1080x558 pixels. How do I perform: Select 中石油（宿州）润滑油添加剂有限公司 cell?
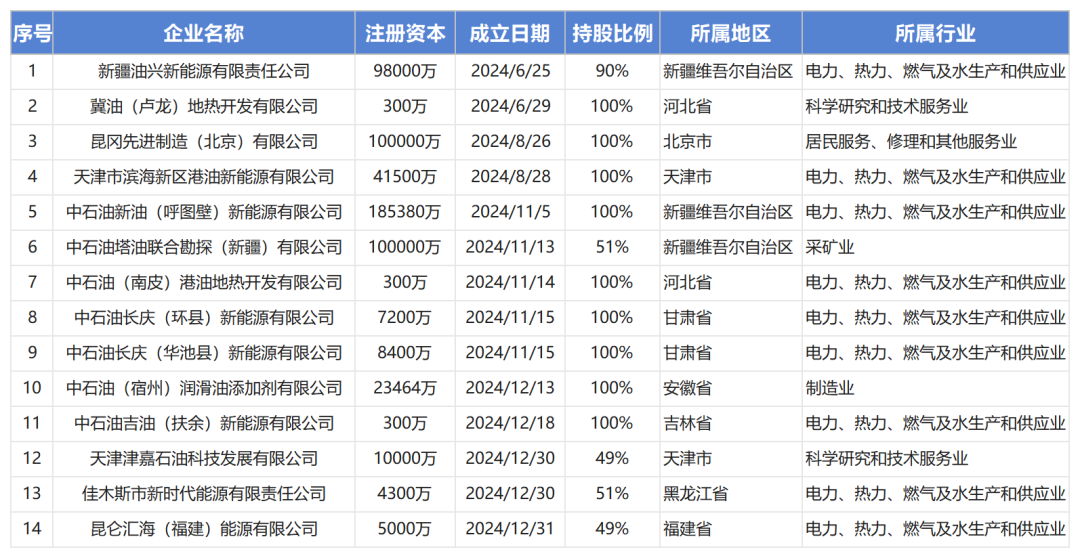click(204, 388)
